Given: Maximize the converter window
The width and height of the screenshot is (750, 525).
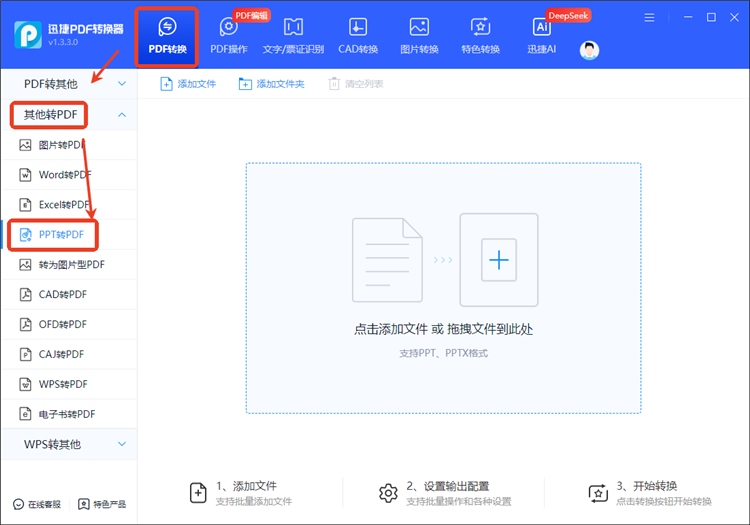Looking at the screenshot, I should pos(711,17).
